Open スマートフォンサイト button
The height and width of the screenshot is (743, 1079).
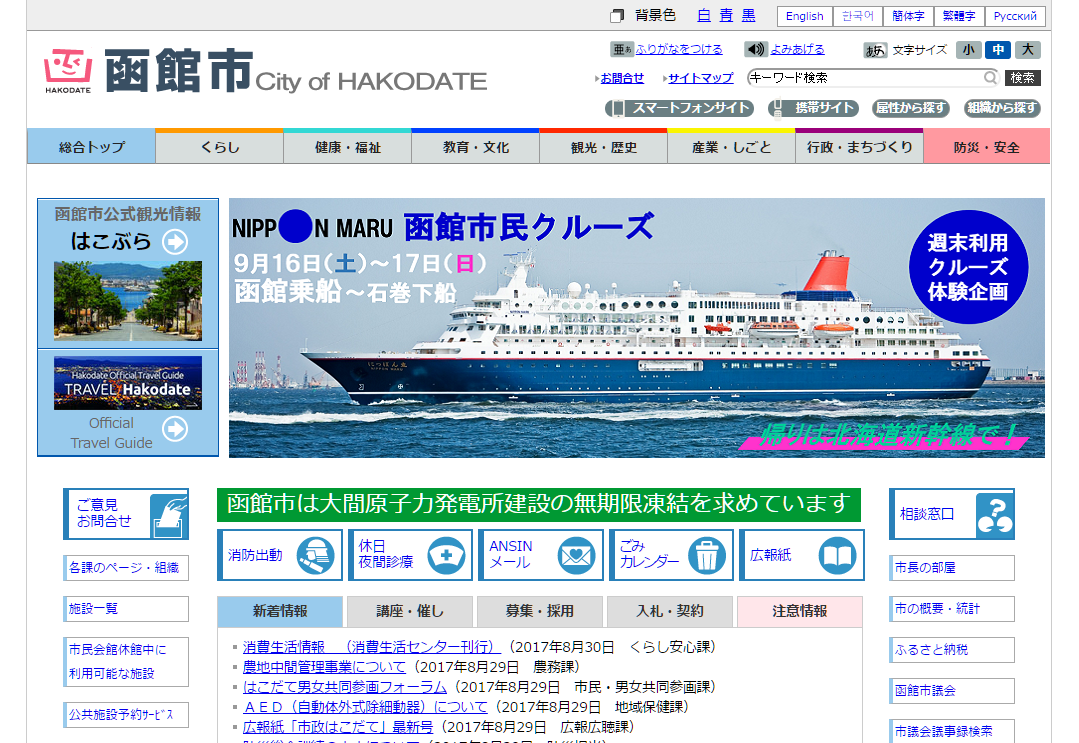pos(679,108)
